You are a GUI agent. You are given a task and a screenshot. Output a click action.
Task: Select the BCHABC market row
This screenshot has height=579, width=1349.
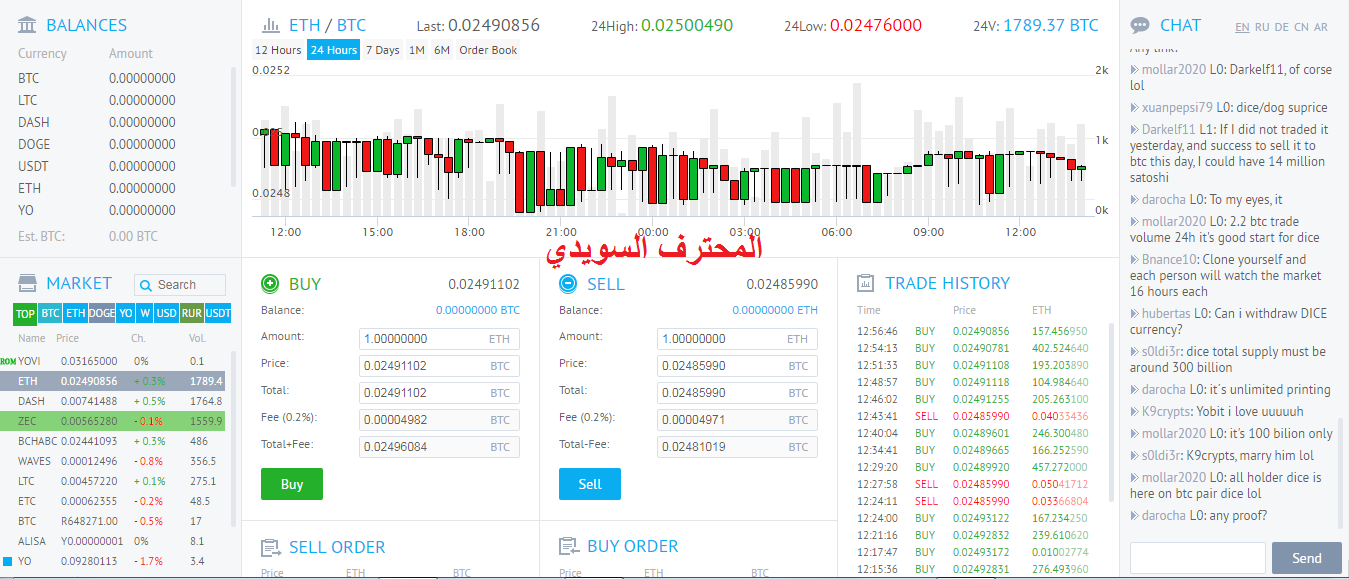coord(113,441)
